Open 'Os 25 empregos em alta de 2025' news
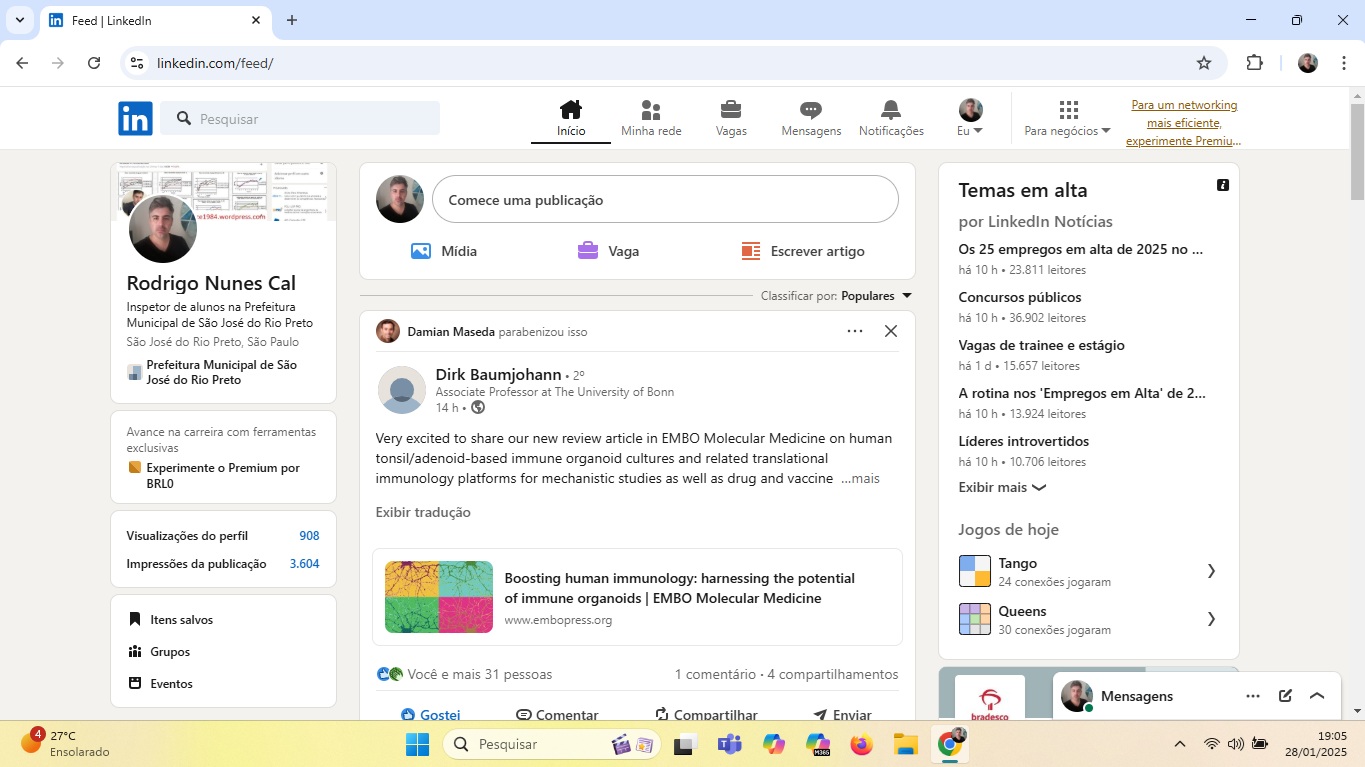The width and height of the screenshot is (1365, 767). click(1080, 249)
